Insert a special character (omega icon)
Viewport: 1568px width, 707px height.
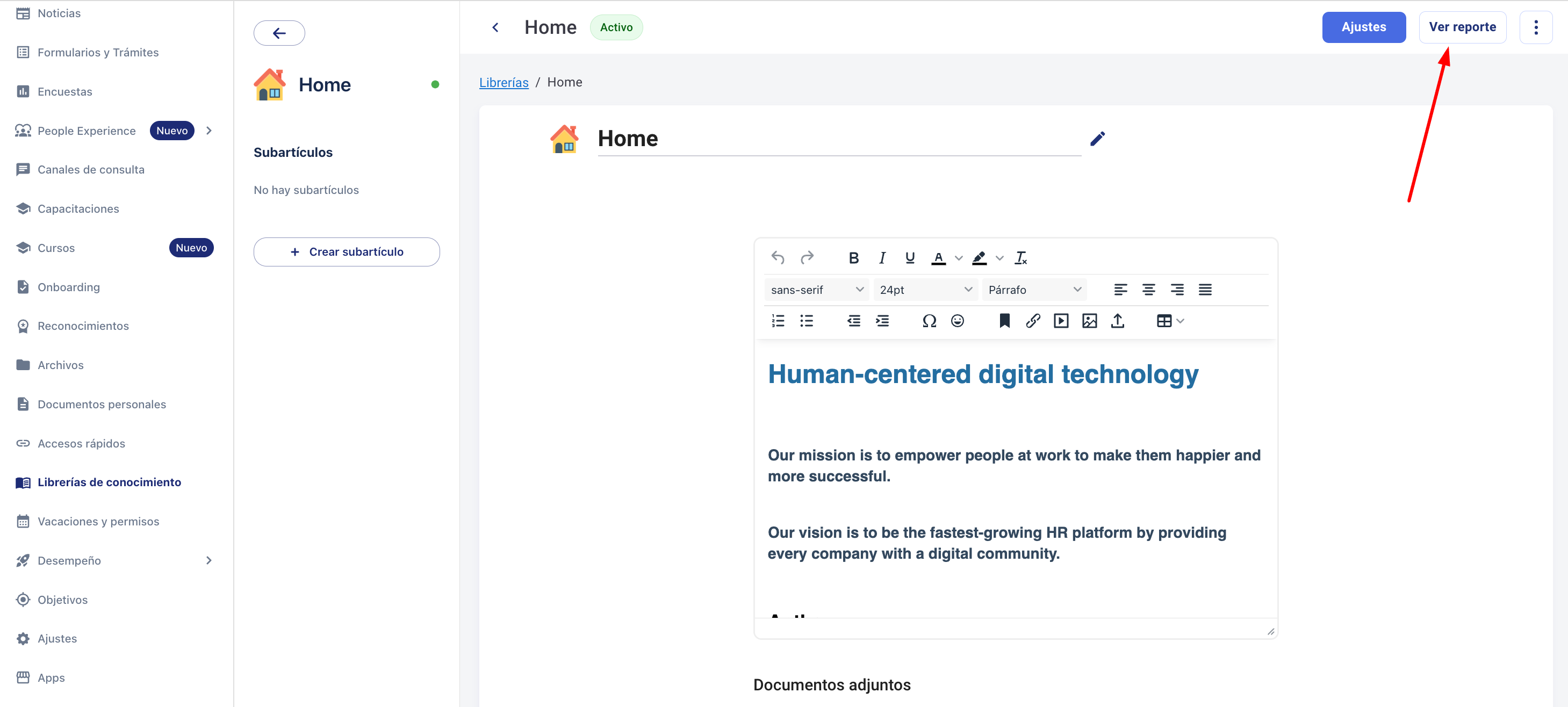tap(929, 321)
